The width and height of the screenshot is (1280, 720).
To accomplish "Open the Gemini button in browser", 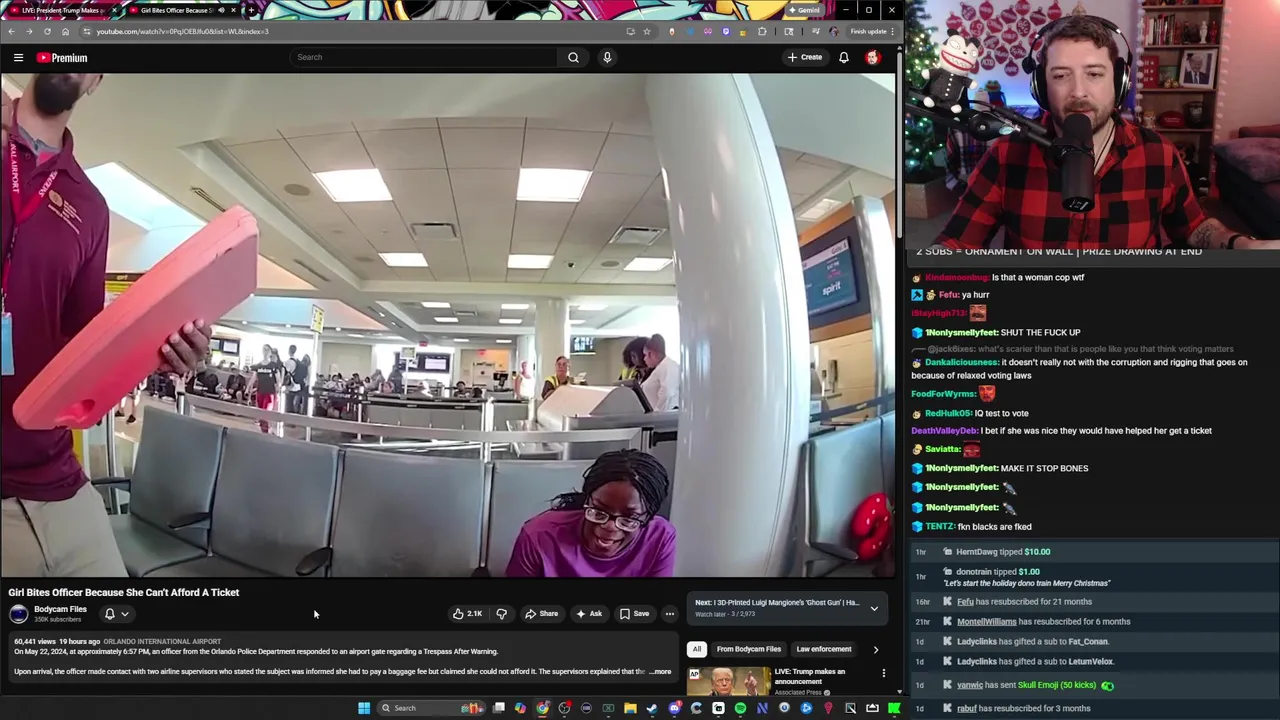I will tap(804, 10).
